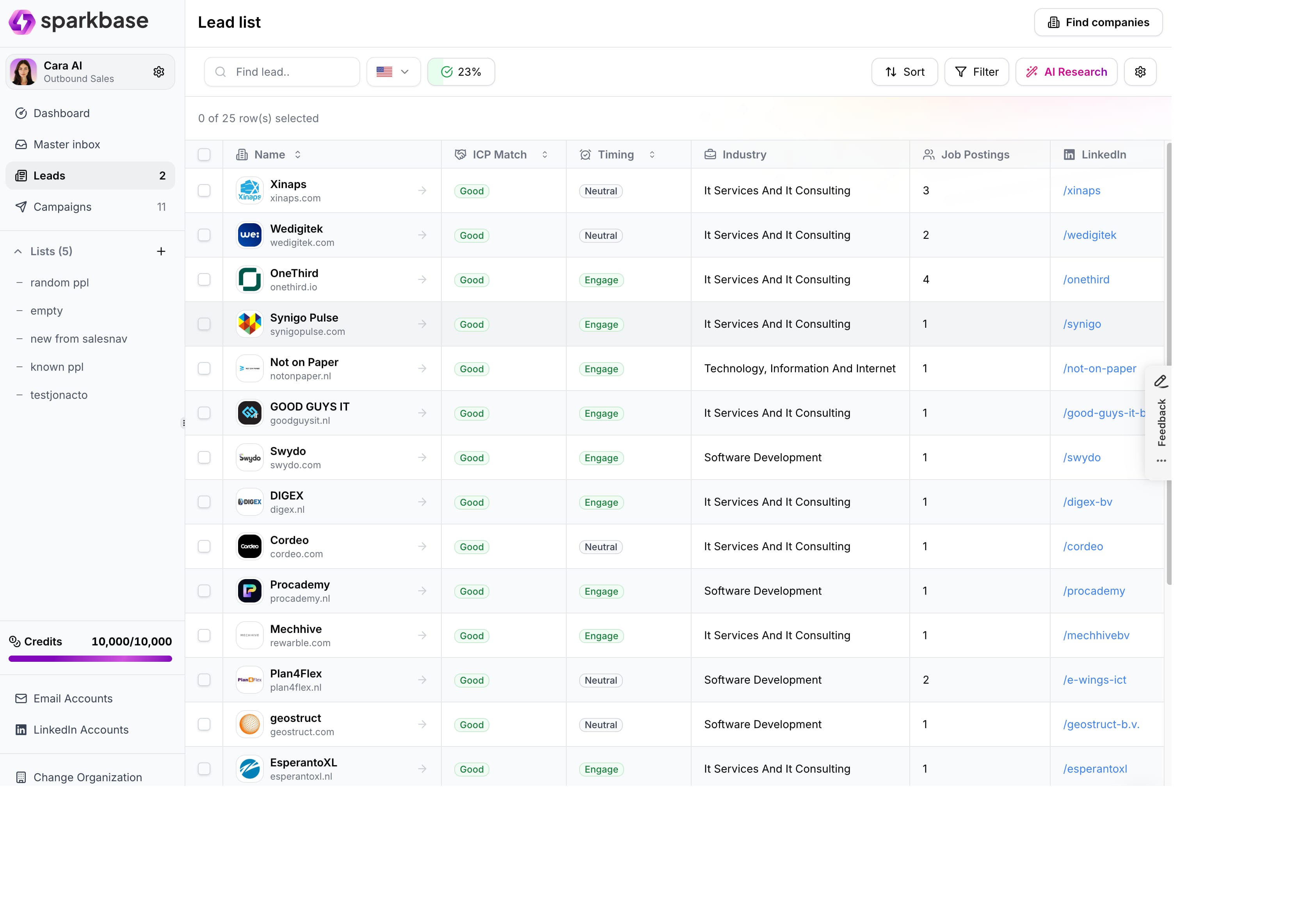Click the OneThird company logo
Viewport: 1316px width, 901px height.
[250, 280]
